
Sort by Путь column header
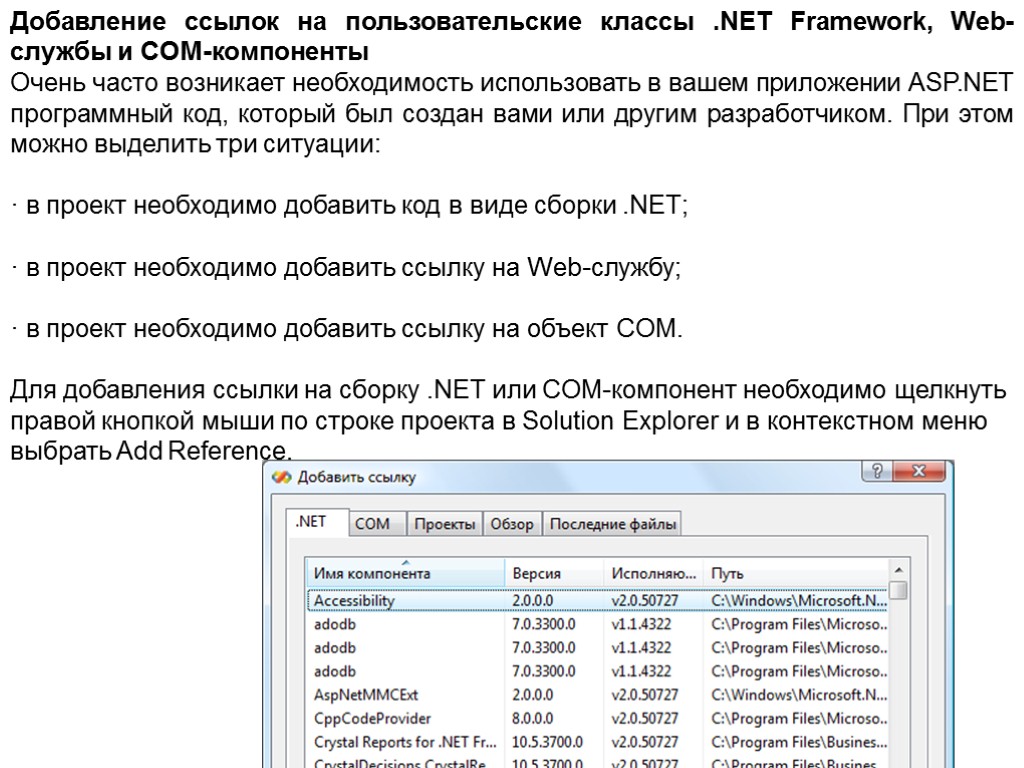[795, 573]
